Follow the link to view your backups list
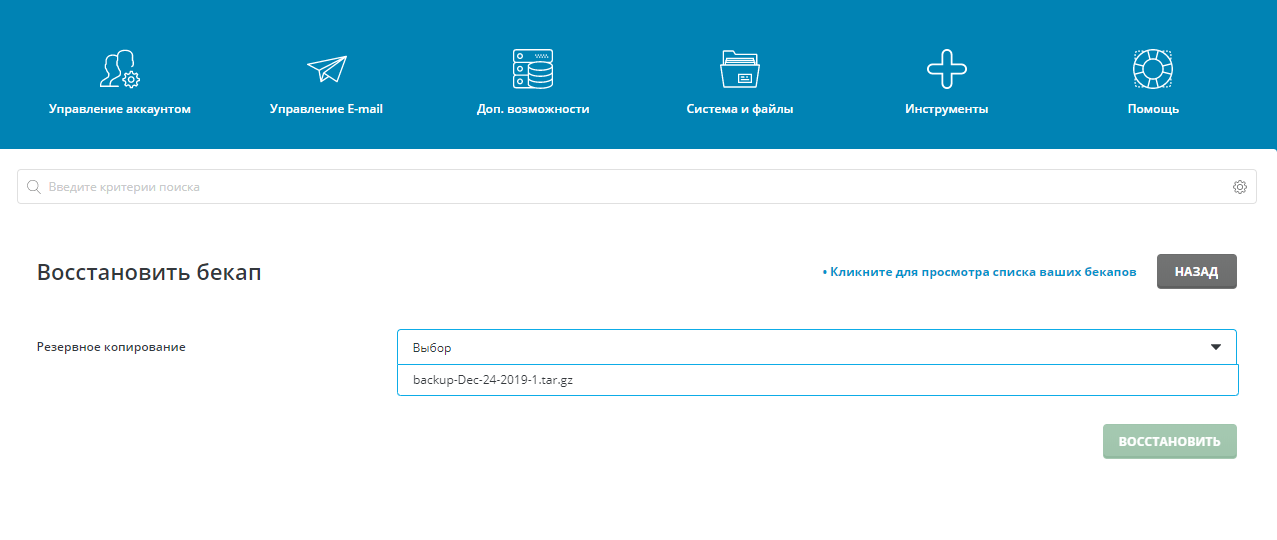 [x=982, y=272]
